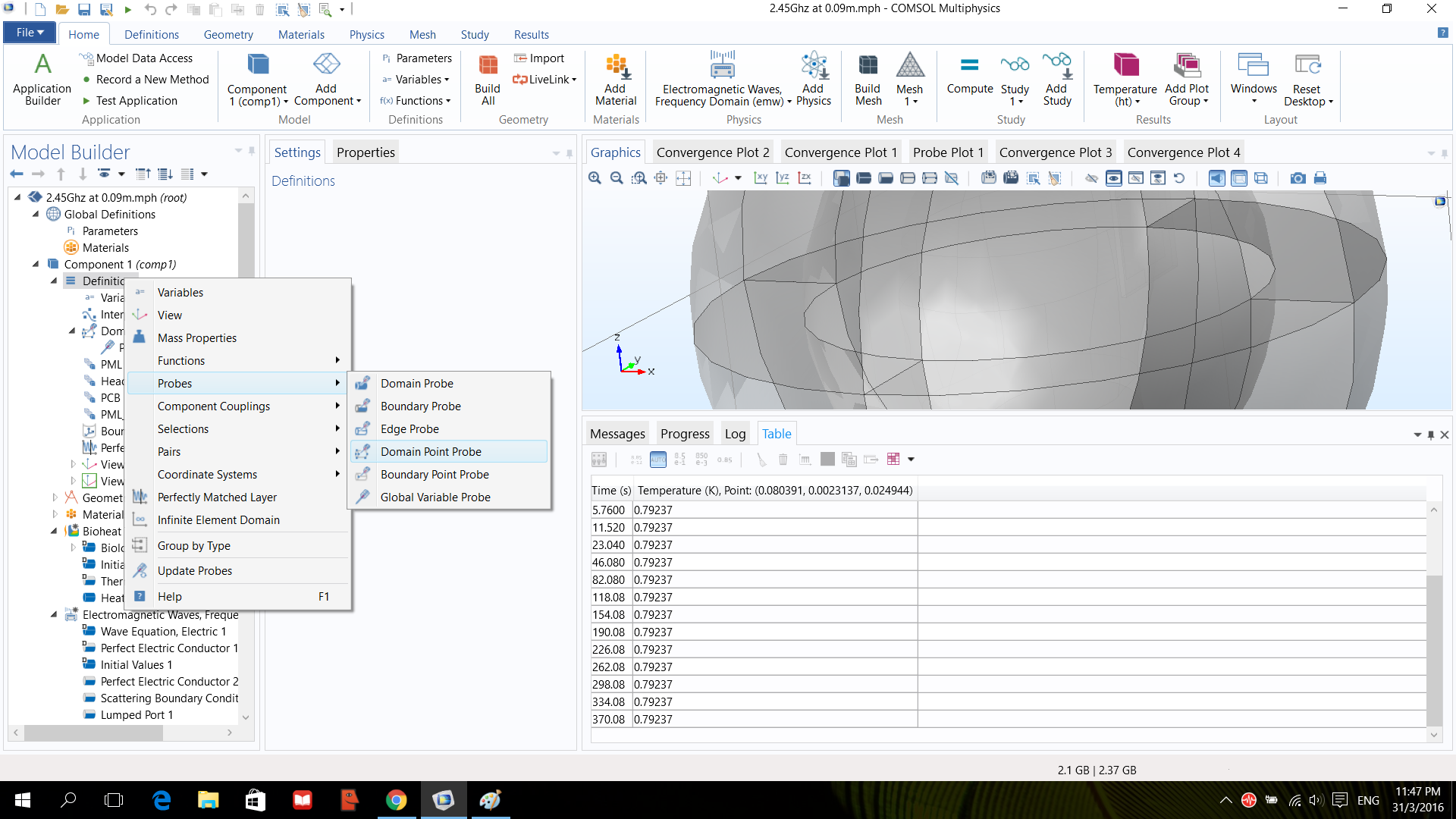Click the Table panel vertical scrollbar thumb
The image size is (1456, 819).
point(1434,651)
